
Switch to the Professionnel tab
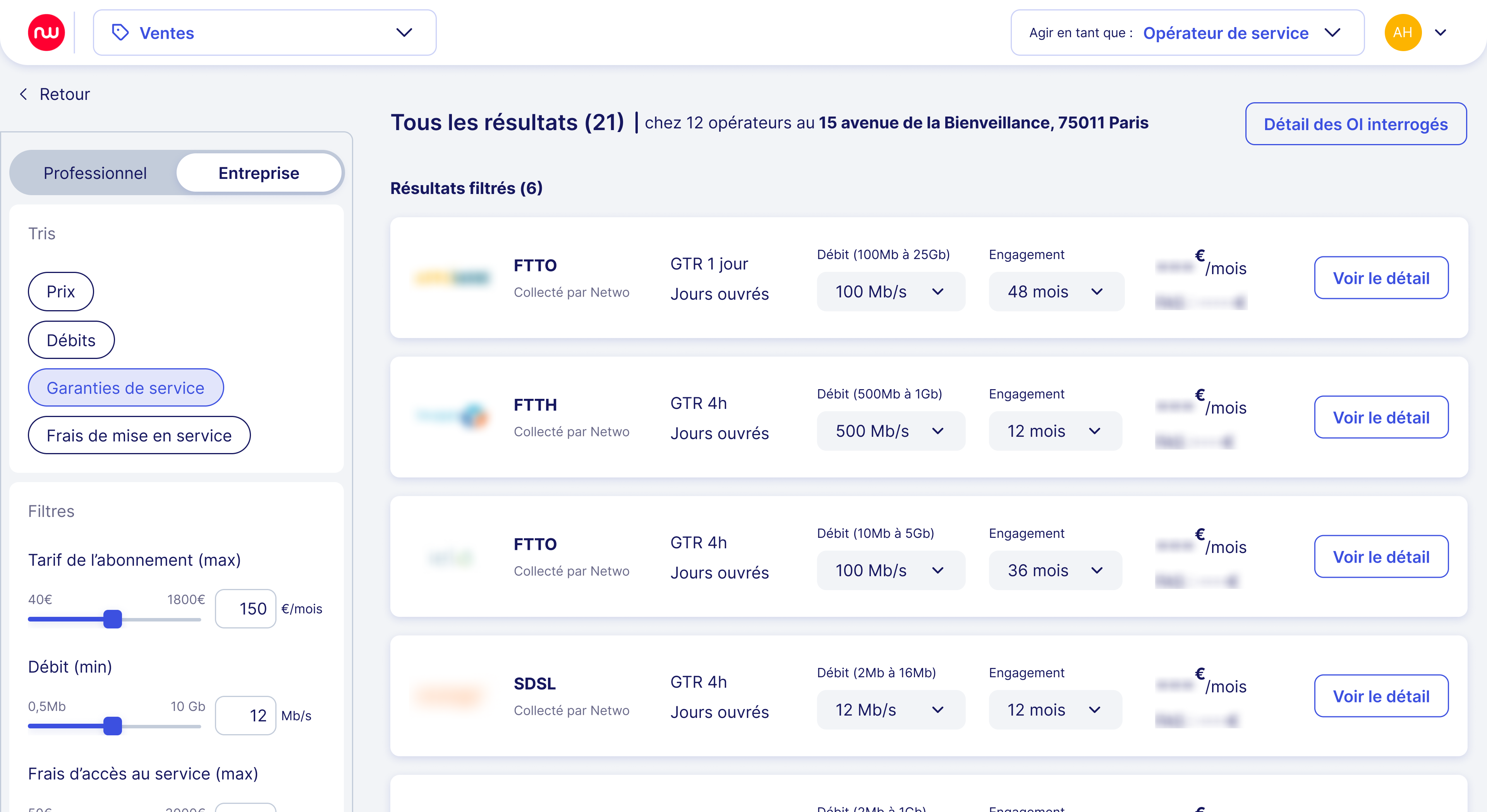(x=95, y=173)
